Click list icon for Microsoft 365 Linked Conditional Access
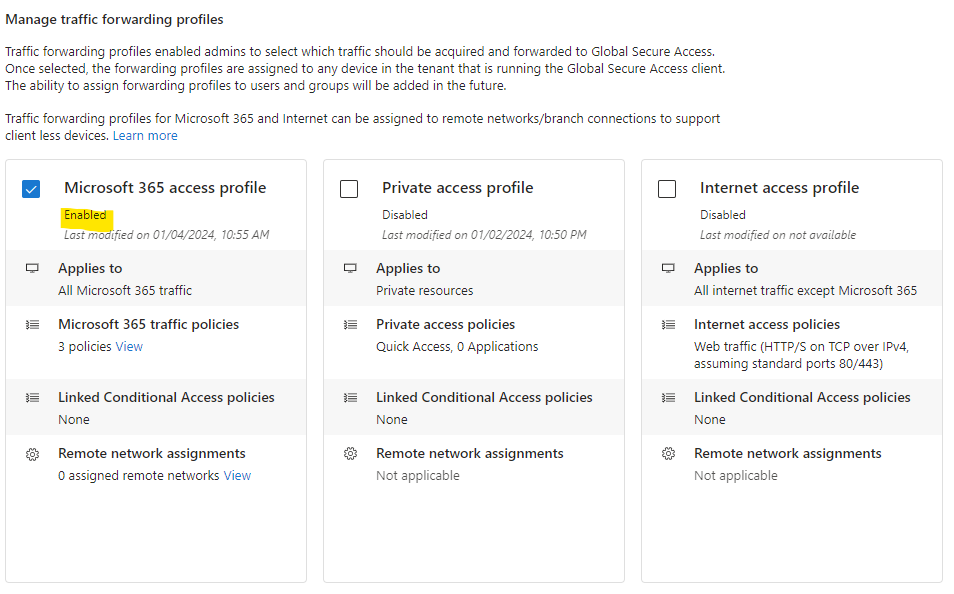 click(x=32, y=398)
